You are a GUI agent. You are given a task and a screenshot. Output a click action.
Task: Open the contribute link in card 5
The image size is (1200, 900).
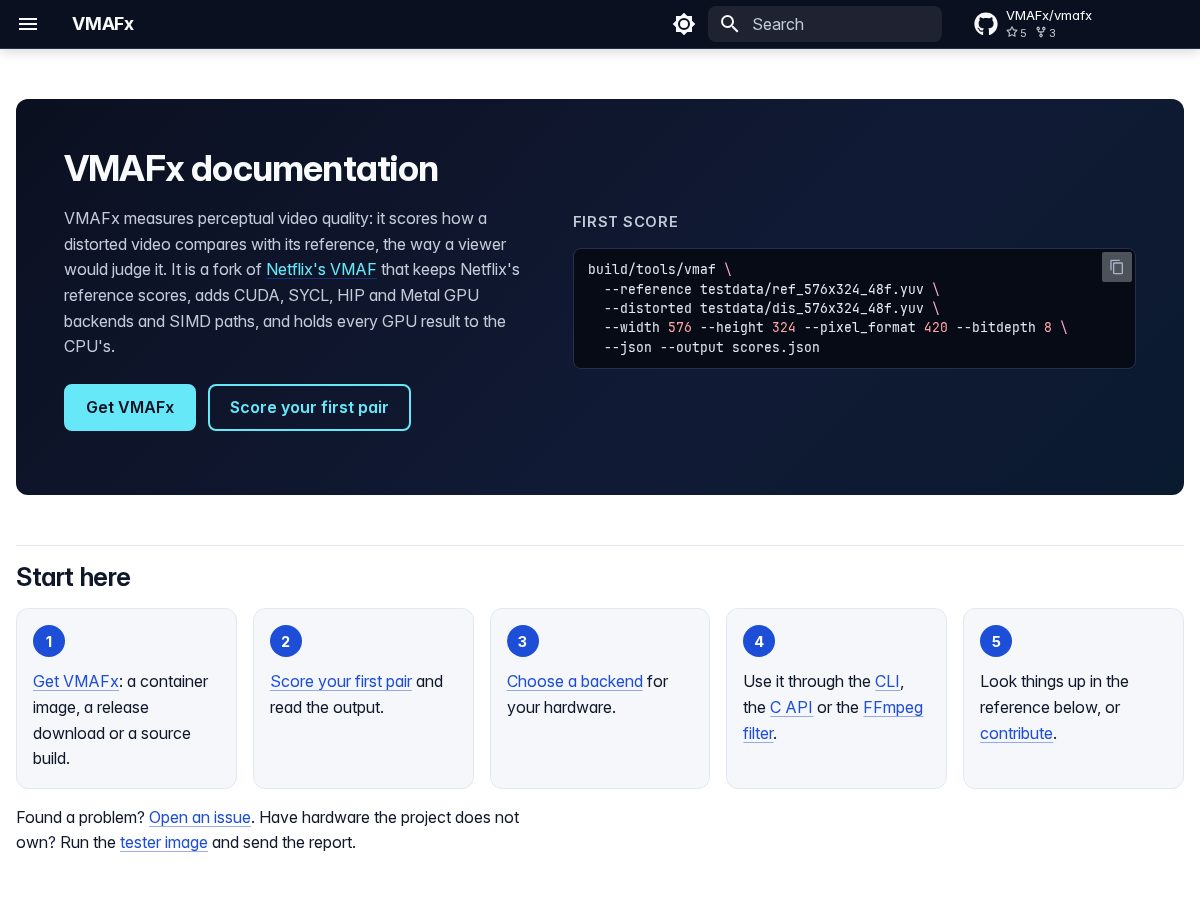1016,733
